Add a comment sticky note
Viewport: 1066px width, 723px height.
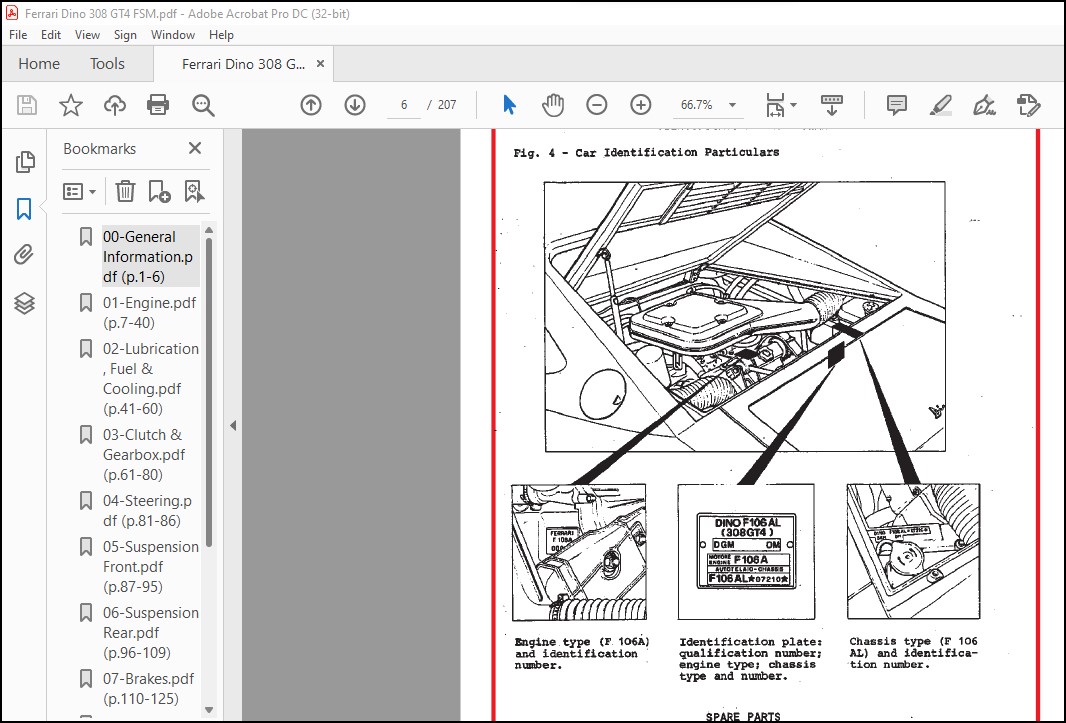pos(897,105)
